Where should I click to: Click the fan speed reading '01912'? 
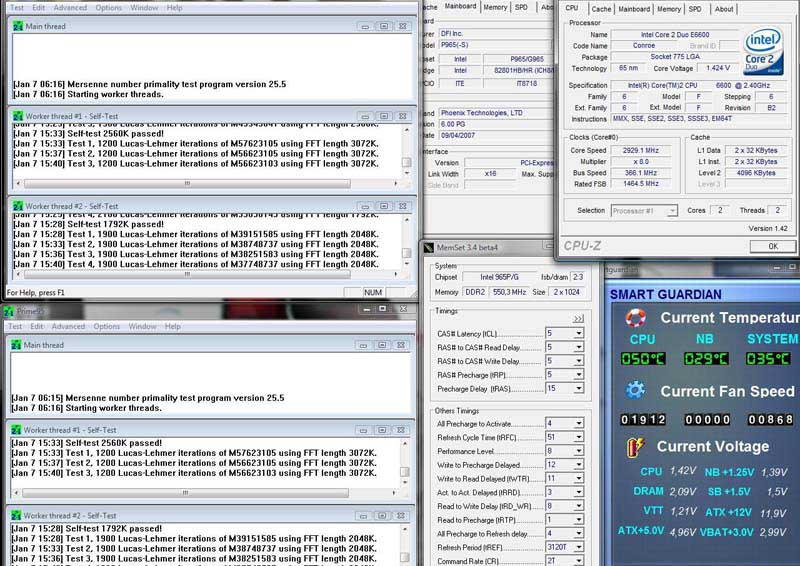click(x=643, y=420)
